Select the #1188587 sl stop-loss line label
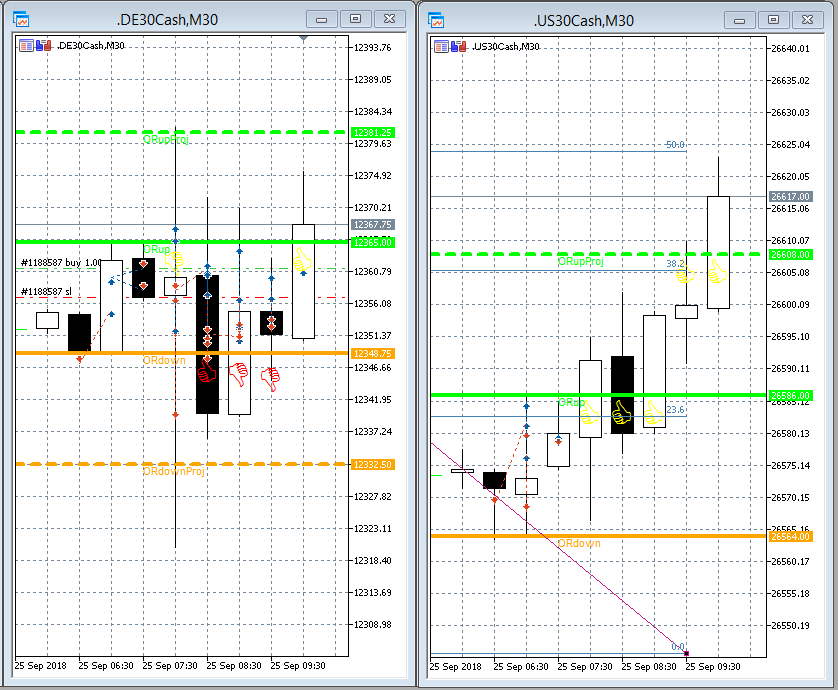 46,292
